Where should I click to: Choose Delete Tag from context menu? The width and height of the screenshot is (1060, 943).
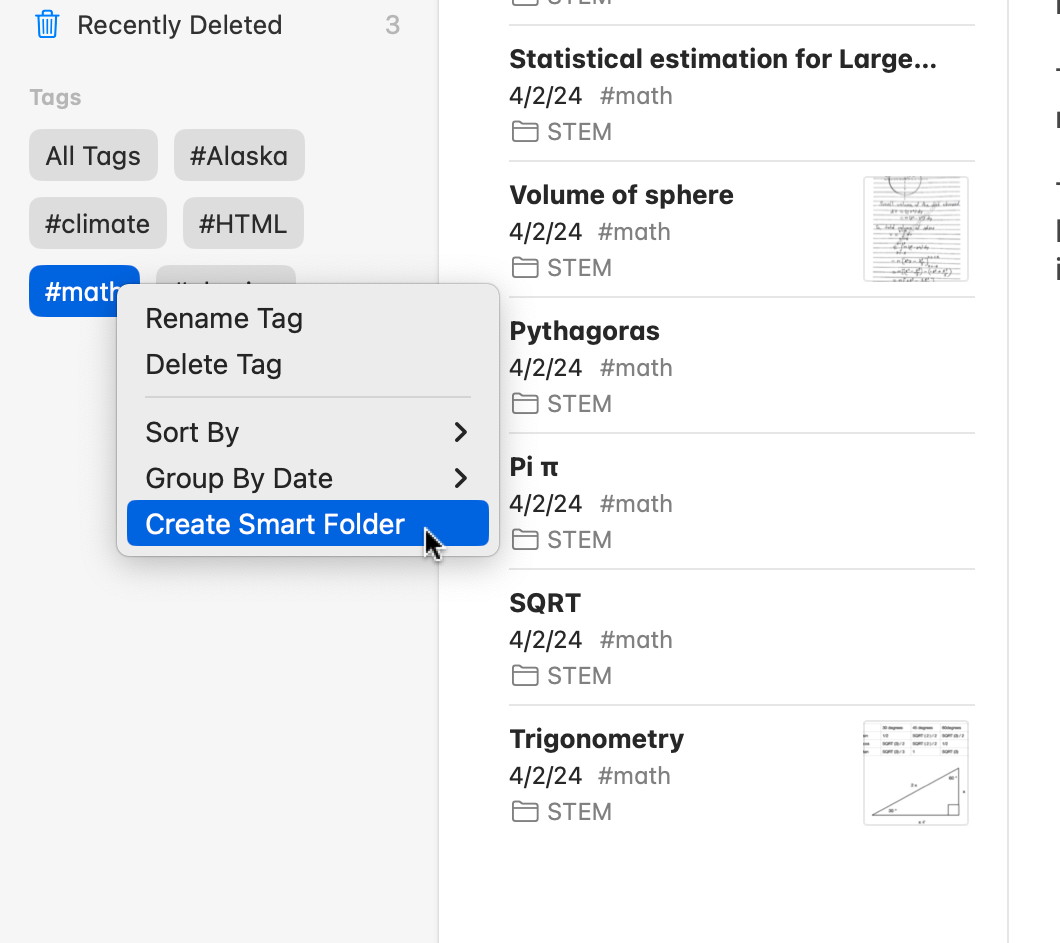[x=213, y=365]
